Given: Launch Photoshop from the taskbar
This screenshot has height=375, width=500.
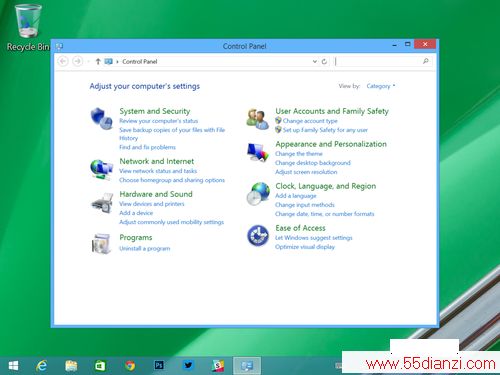Looking at the screenshot, I should click(159, 365).
